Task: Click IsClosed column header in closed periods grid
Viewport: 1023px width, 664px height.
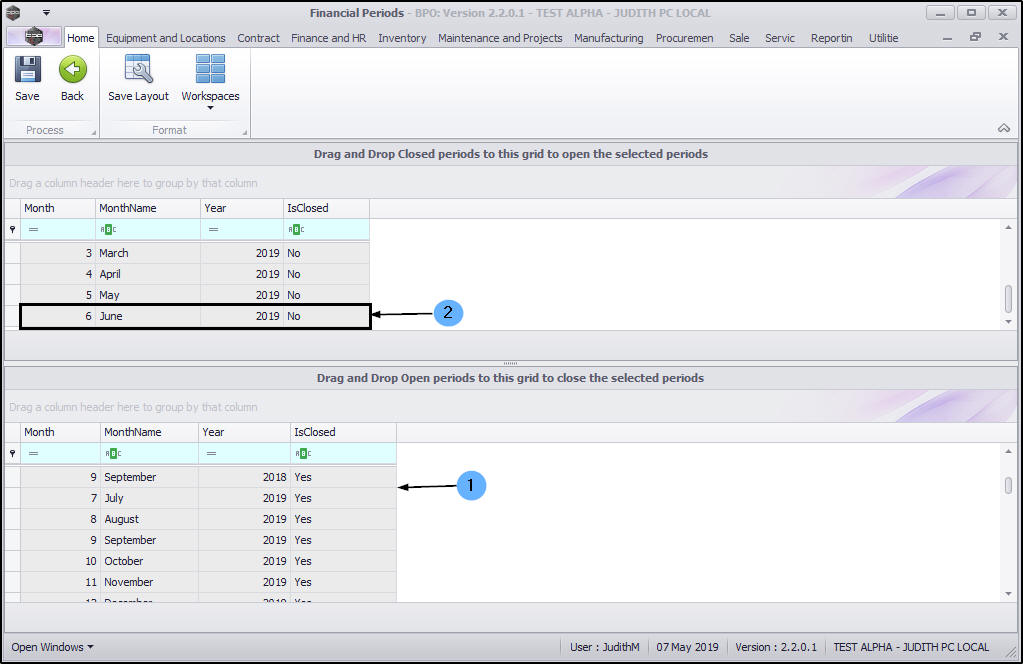Action: tap(343, 432)
